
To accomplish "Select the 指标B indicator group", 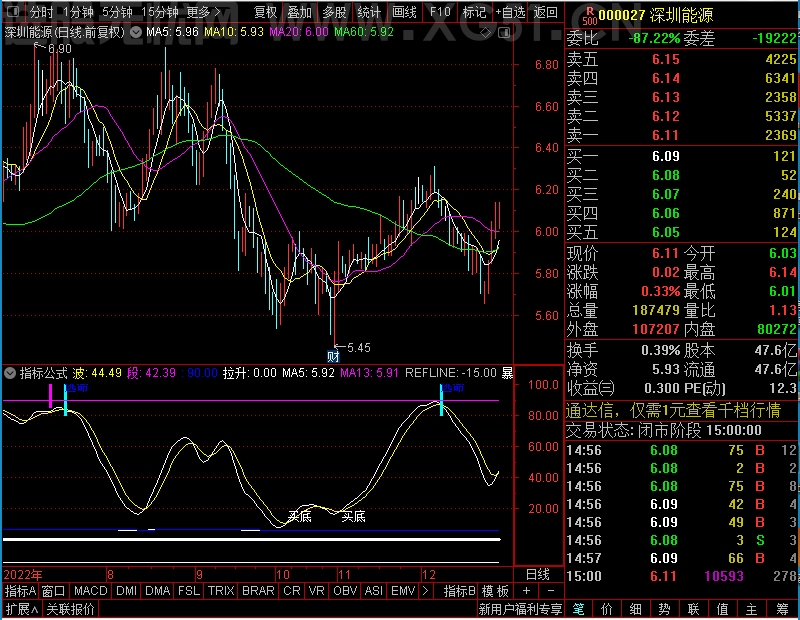I will (x=459, y=591).
